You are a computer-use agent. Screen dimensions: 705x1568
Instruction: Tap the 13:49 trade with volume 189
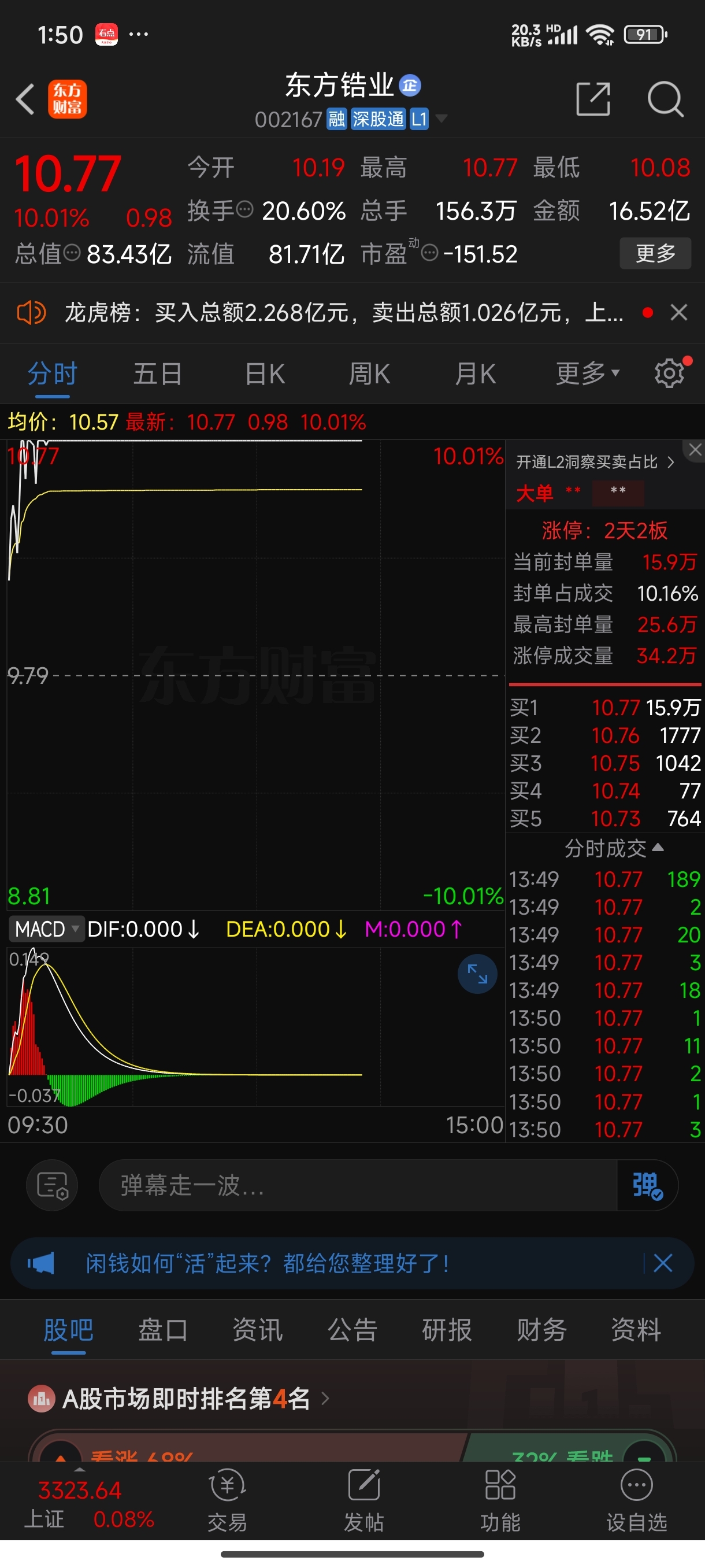605,879
